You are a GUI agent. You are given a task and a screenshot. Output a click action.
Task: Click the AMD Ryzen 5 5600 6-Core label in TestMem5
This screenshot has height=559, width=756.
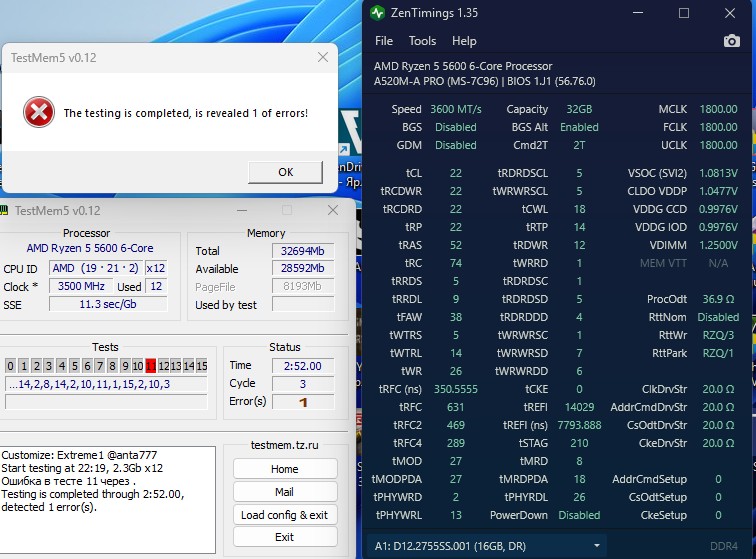tap(90, 248)
